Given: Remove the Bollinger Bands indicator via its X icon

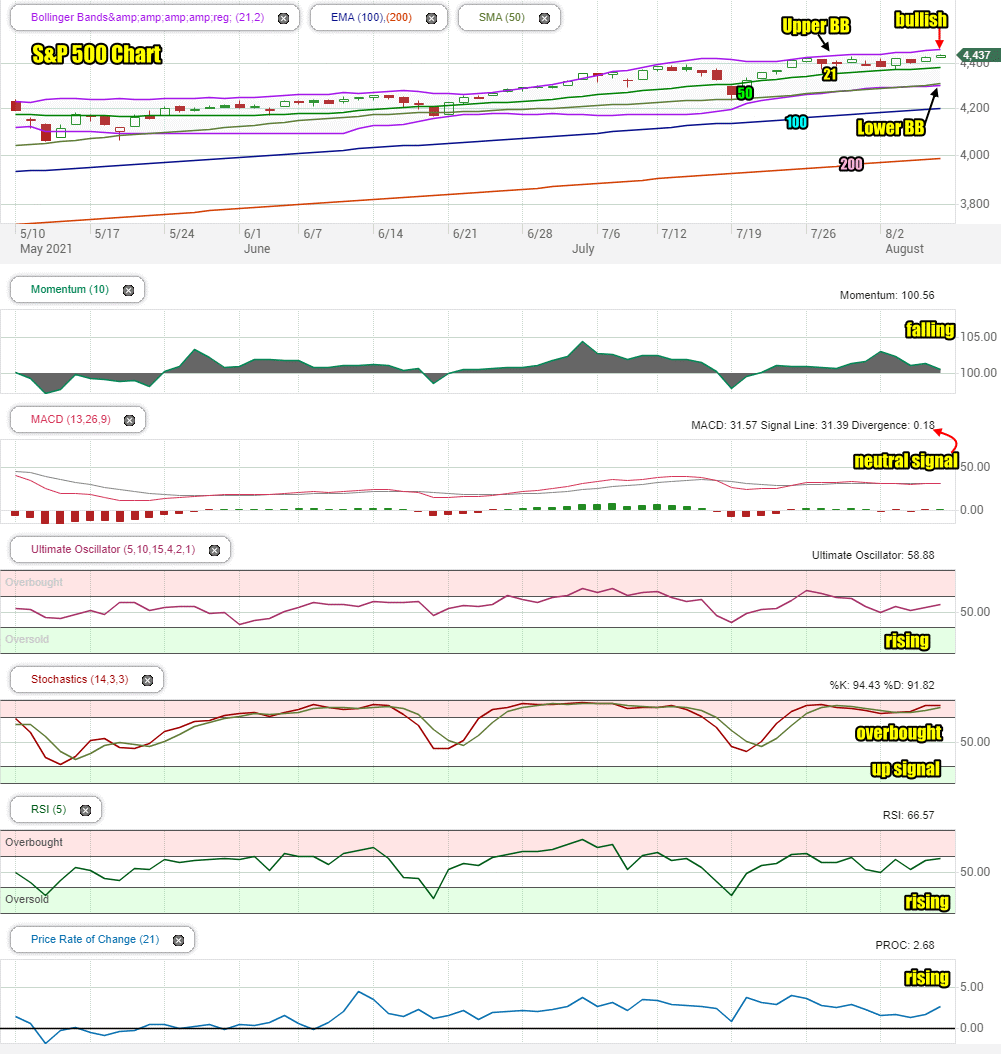Looking at the screenshot, I should 284,18.
